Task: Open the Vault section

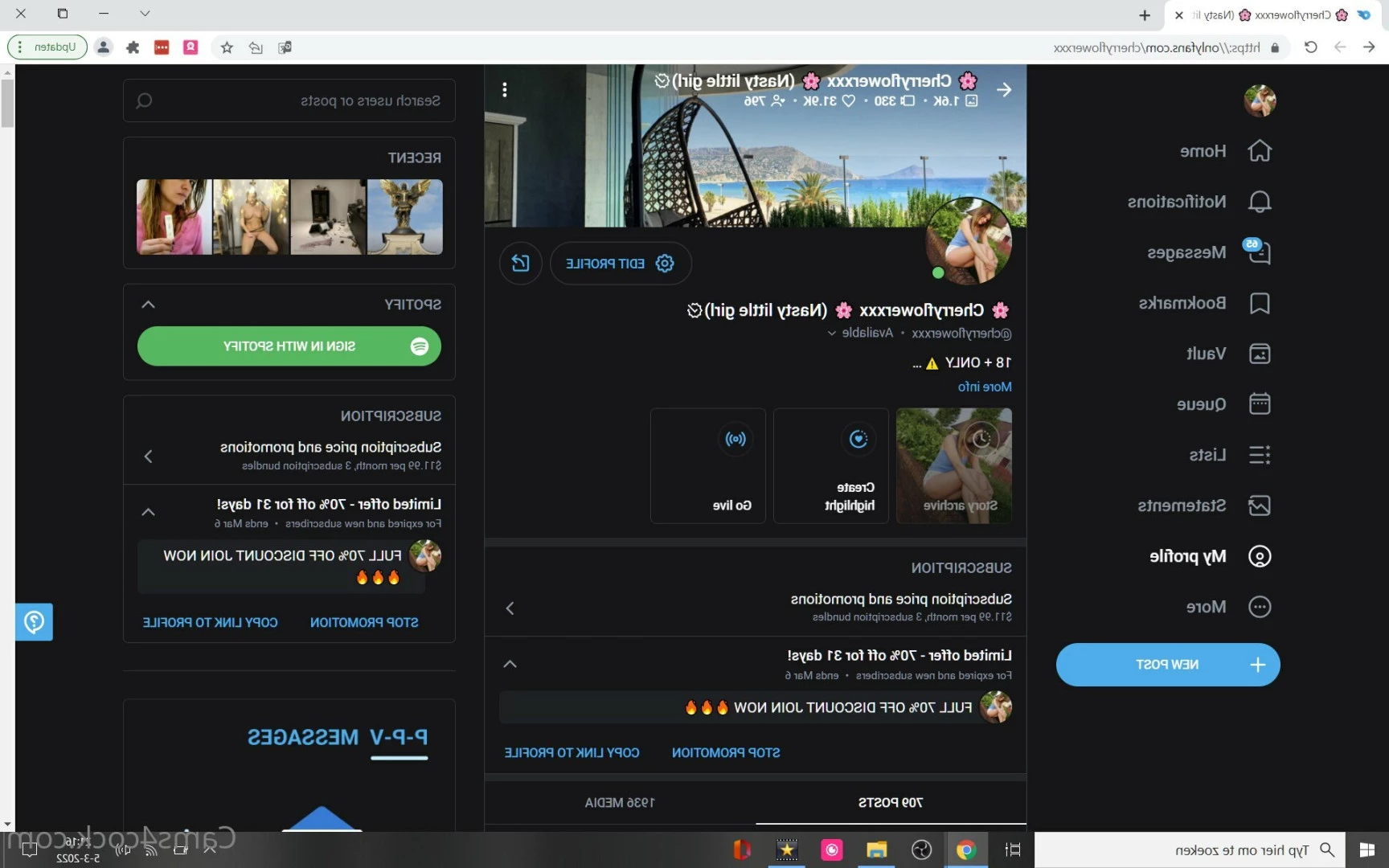Action: pos(1227,354)
